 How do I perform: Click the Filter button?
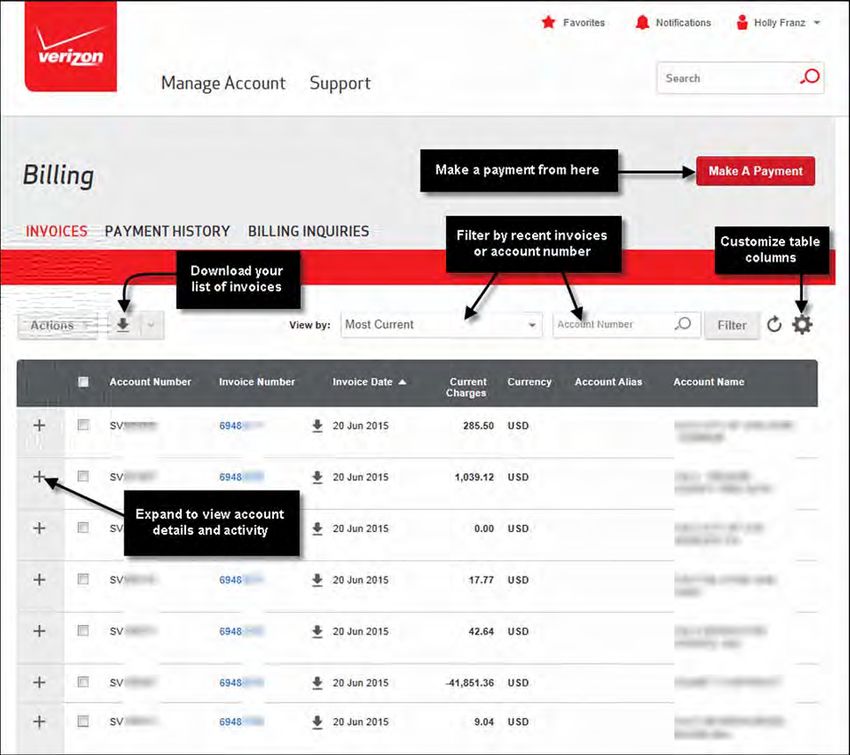coord(732,325)
